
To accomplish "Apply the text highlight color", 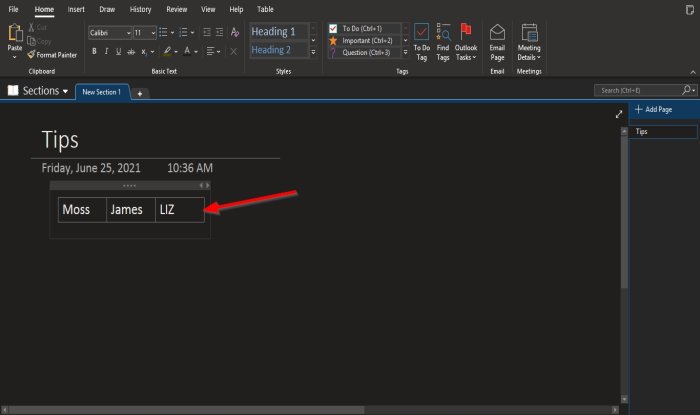I will [167, 51].
